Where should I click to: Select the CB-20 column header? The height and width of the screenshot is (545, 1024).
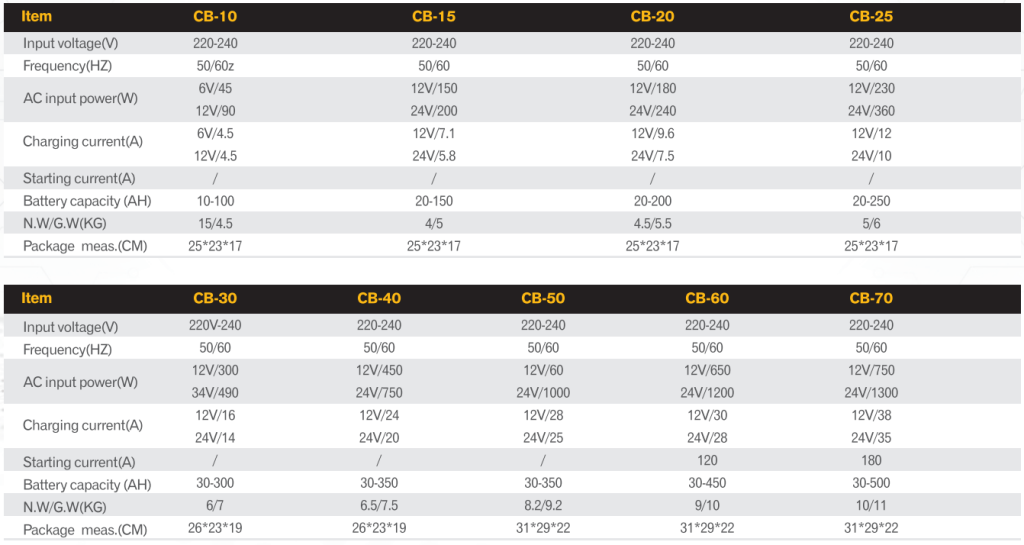click(652, 16)
